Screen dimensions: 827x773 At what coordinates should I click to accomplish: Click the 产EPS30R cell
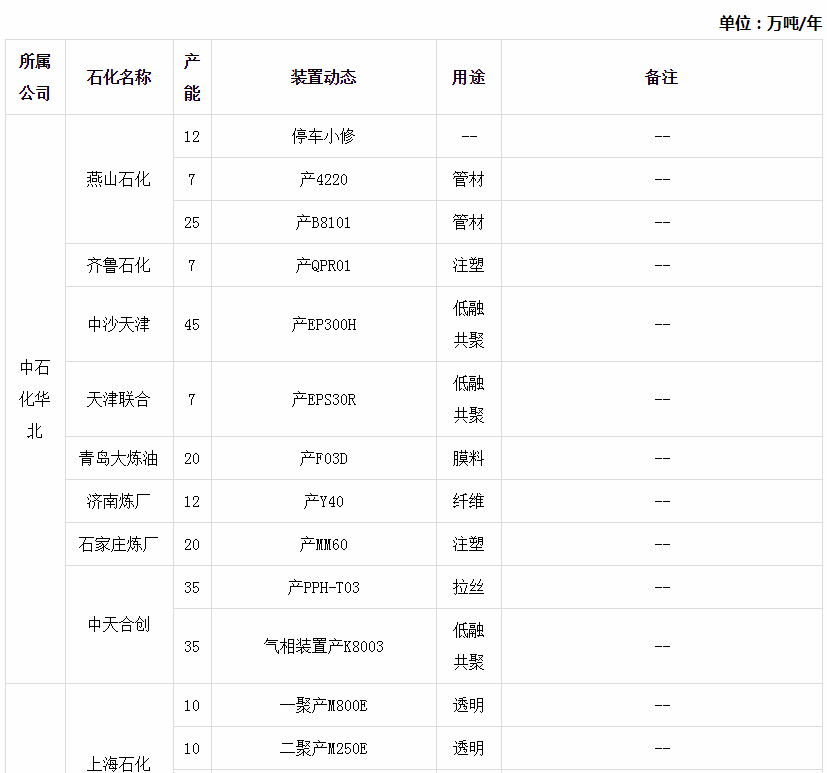(x=323, y=399)
